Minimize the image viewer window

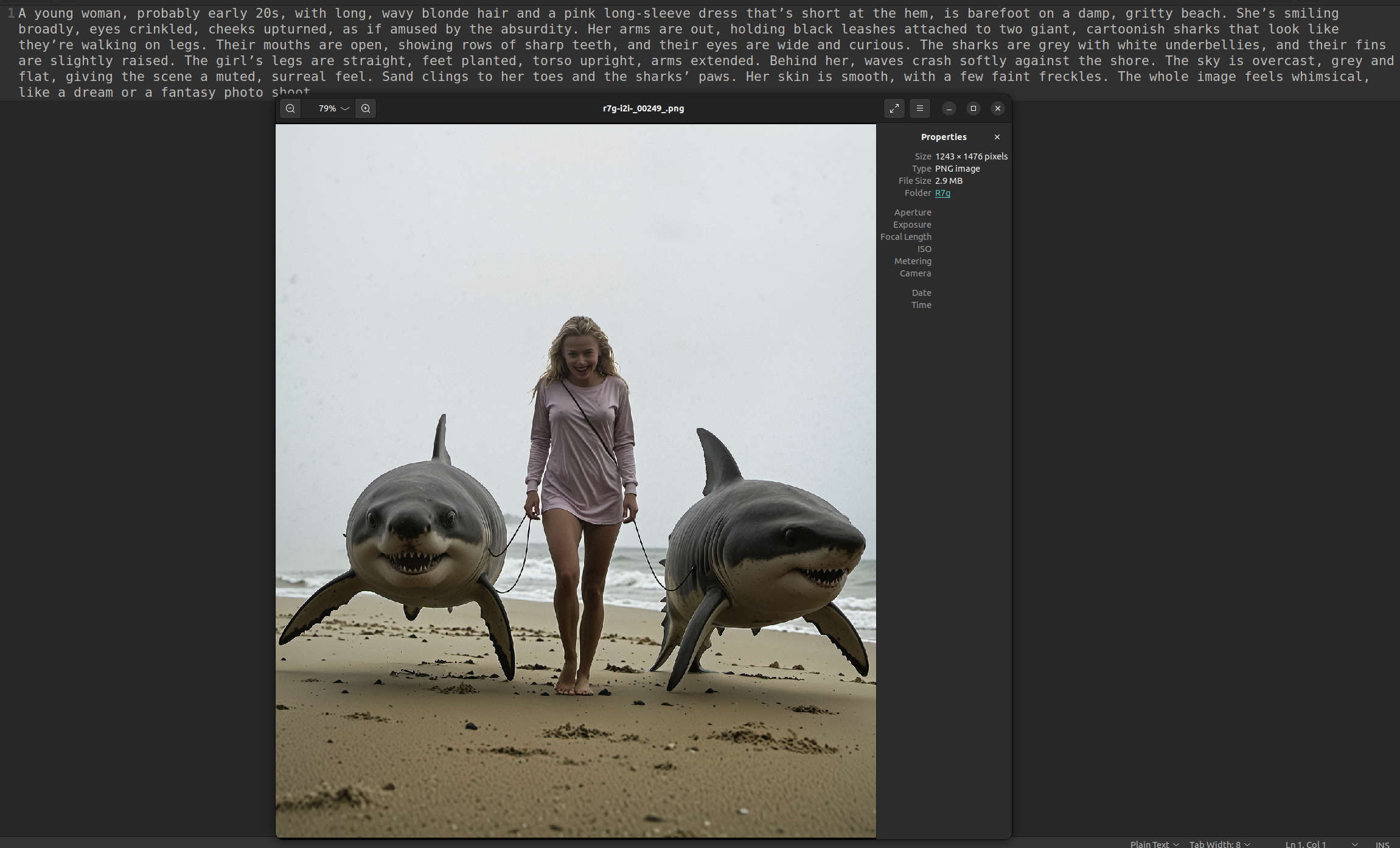949,108
